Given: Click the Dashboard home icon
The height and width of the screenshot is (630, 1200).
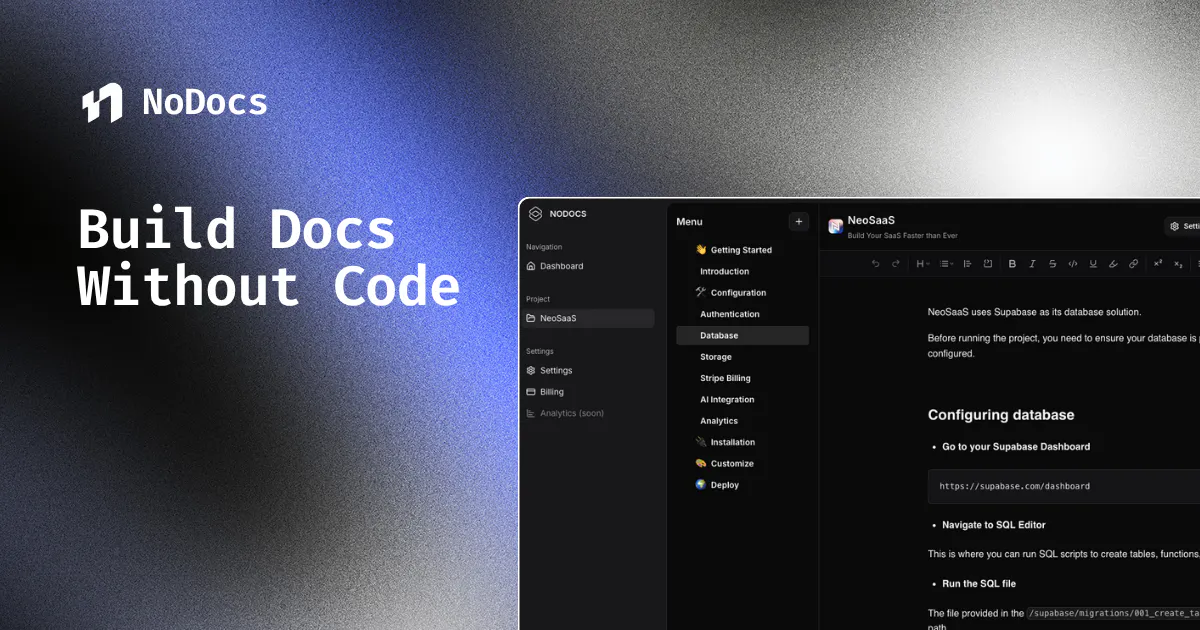Looking at the screenshot, I should (x=531, y=266).
